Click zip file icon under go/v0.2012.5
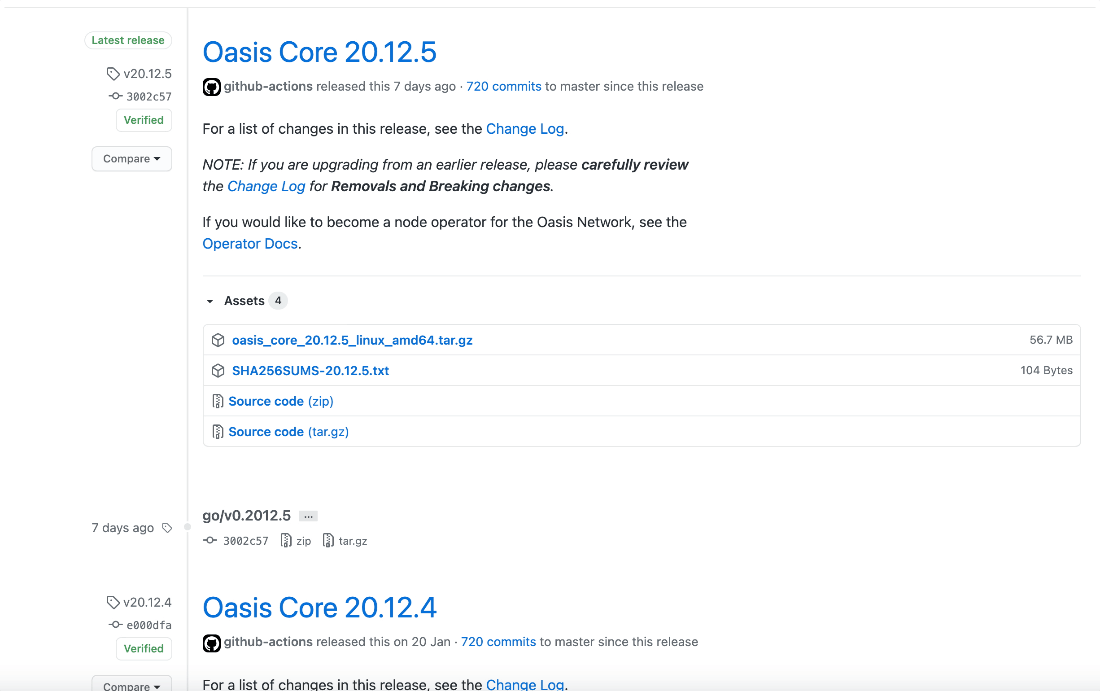1100x691 pixels. click(x=286, y=540)
